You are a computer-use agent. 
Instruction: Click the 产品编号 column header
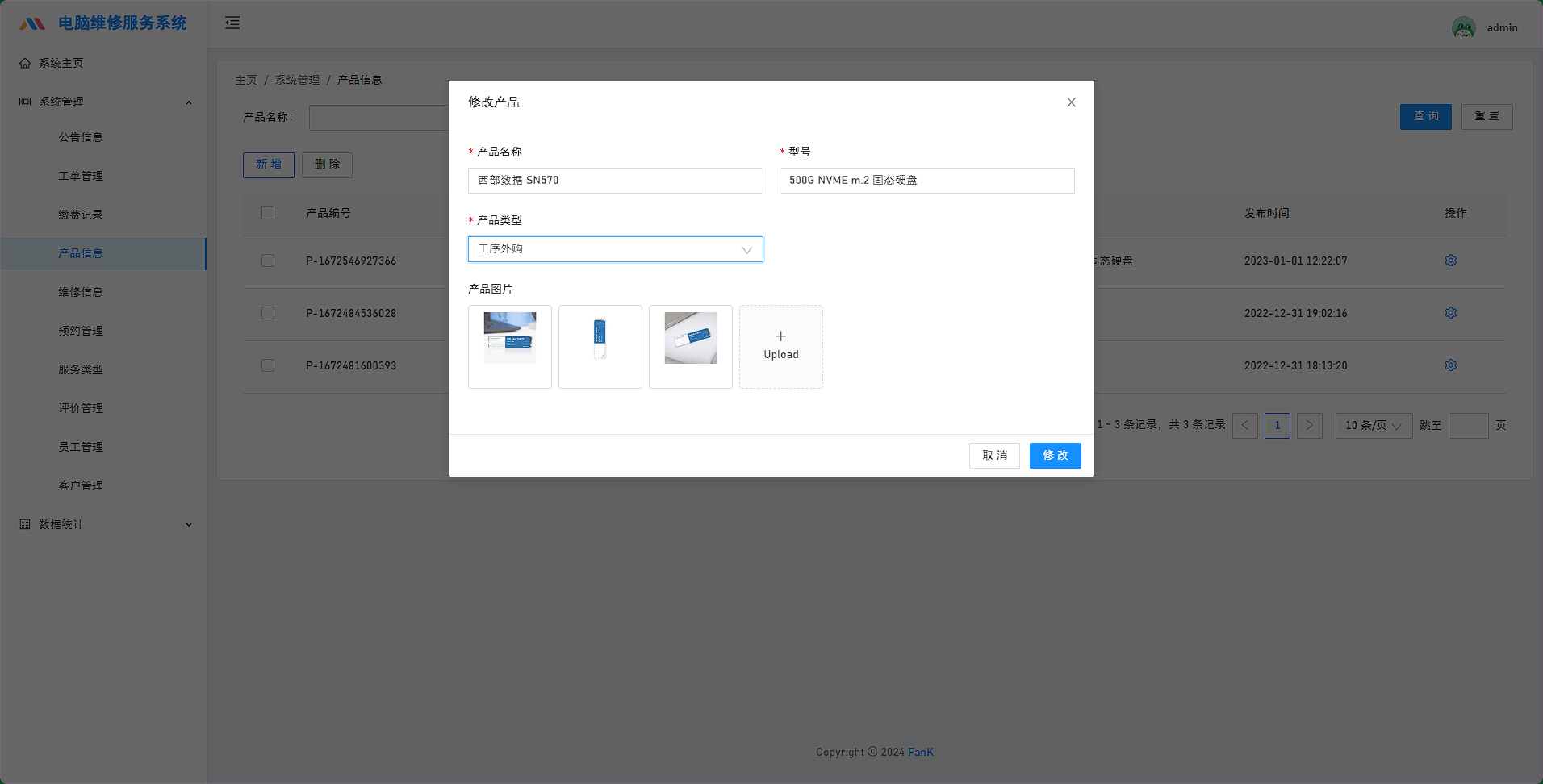coord(328,213)
